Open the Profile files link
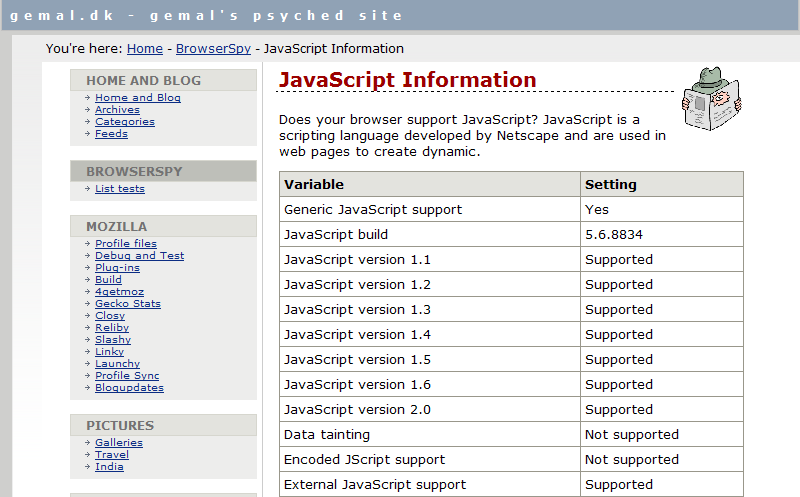The width and height of the screenshot is (800, 497). click(x=126, y=243)
